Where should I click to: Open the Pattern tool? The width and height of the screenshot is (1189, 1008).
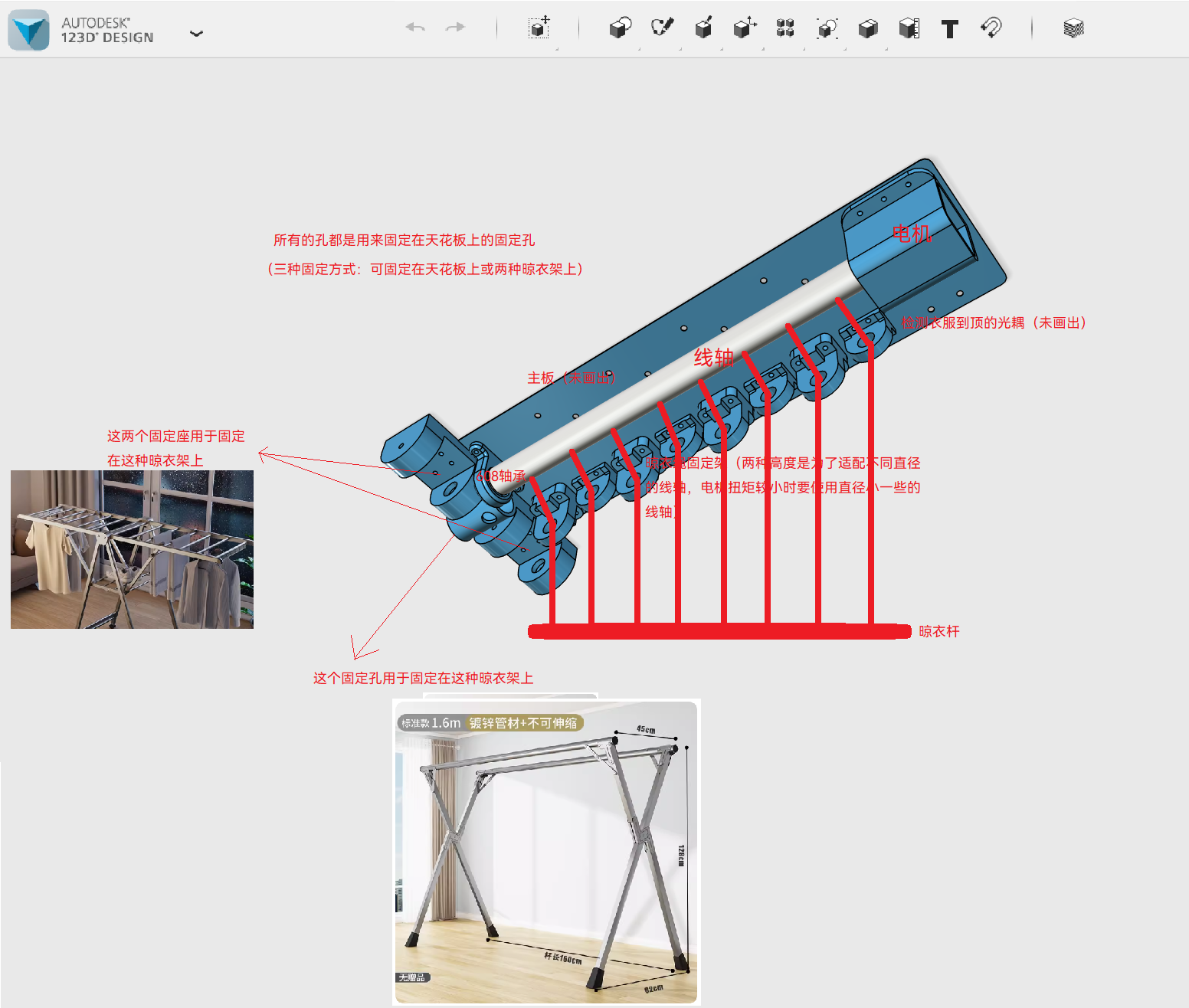785,28
